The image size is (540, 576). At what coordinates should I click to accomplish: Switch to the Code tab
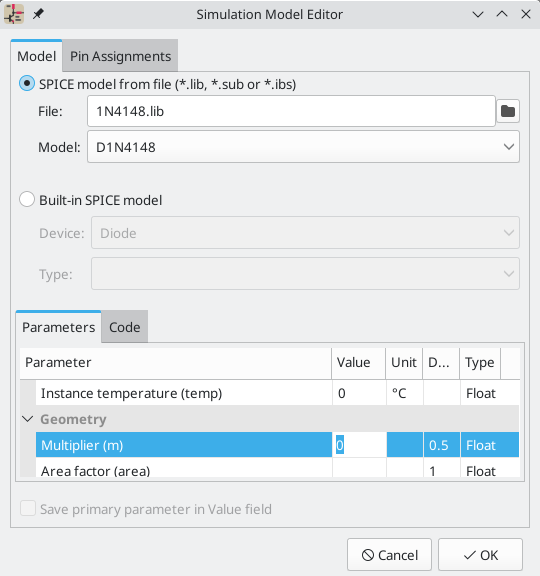[125, 327]
